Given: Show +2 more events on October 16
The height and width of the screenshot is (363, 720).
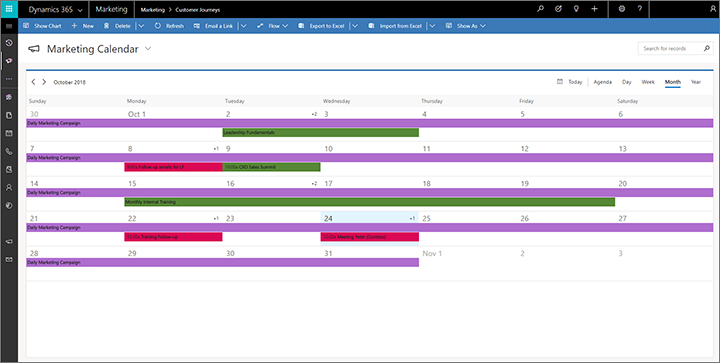Looking at the screenshot, I should click(x=314, y=184).
